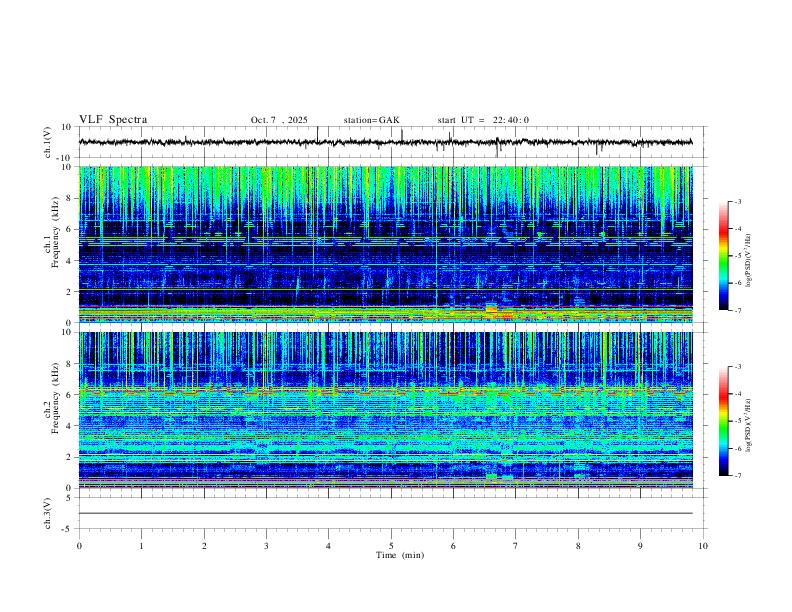Click the "-5" tick on ch.1 color bar
Image resolution: width=792 pixels, height=612 pixels.
coord(738,256)
